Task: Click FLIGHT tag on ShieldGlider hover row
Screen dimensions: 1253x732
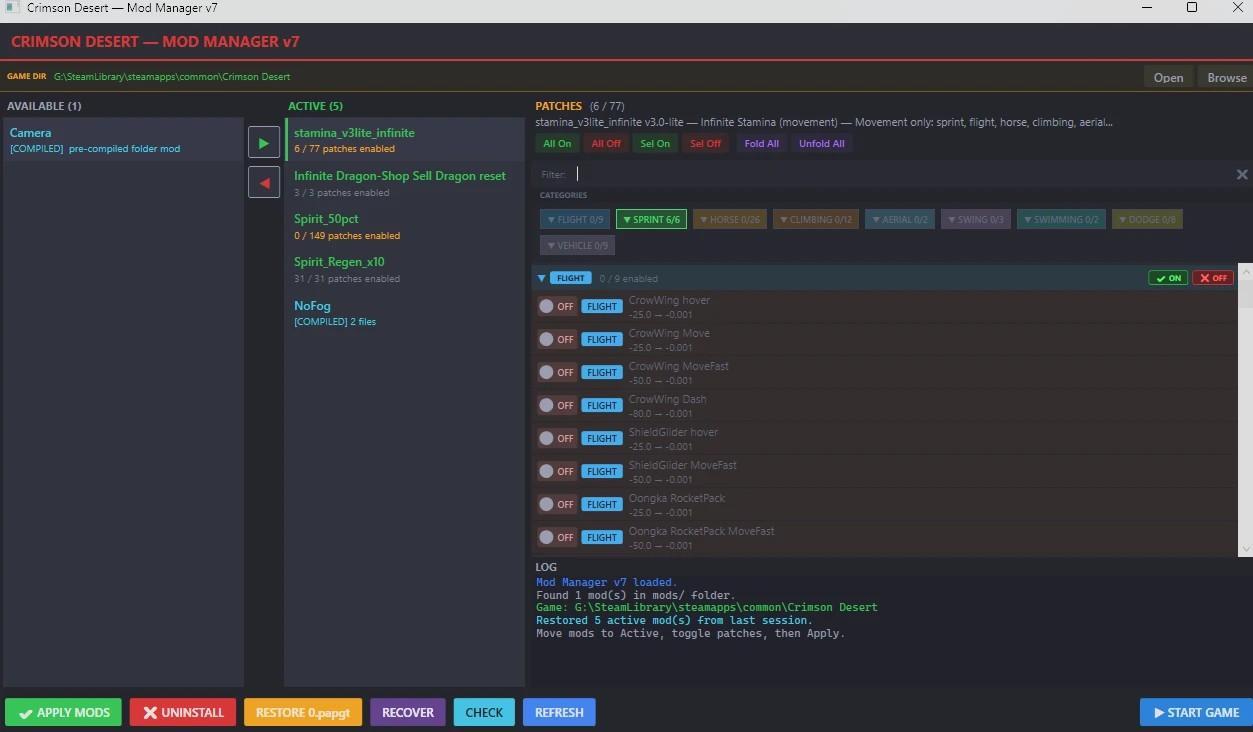Action: pos(602,438)
